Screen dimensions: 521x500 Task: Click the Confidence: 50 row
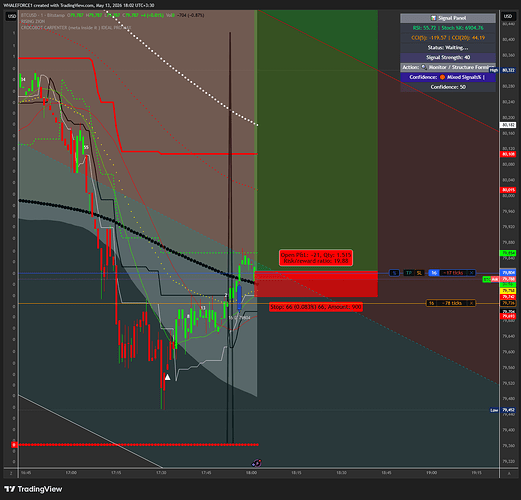tap(448, 87)
